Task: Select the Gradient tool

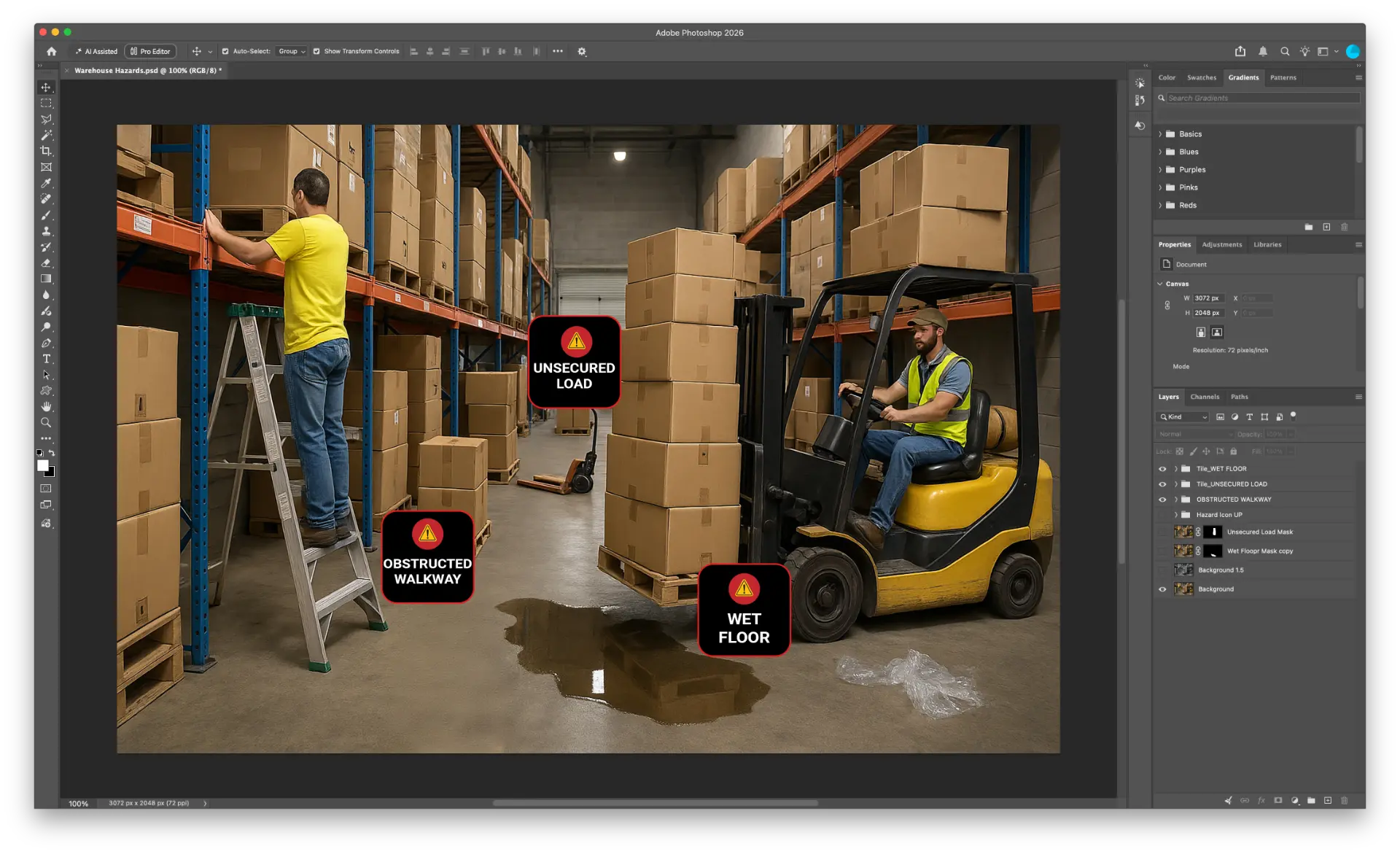Action: 46,279
